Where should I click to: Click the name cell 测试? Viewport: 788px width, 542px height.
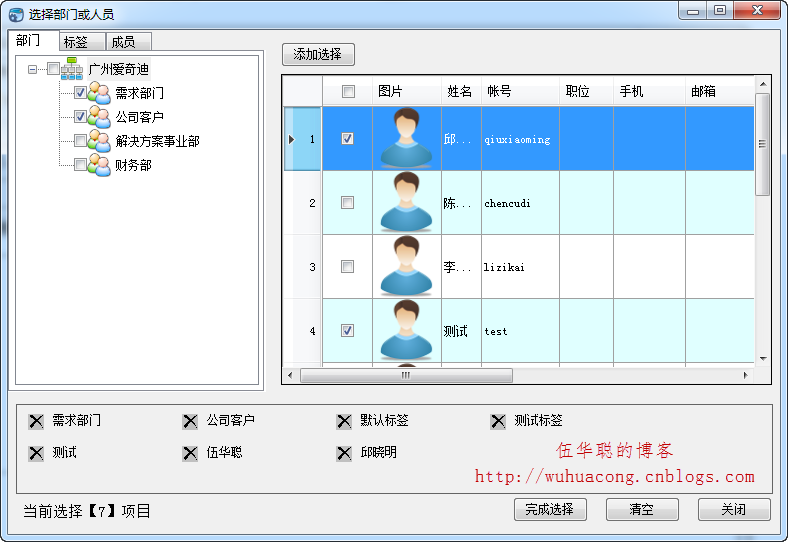(461, 330)
